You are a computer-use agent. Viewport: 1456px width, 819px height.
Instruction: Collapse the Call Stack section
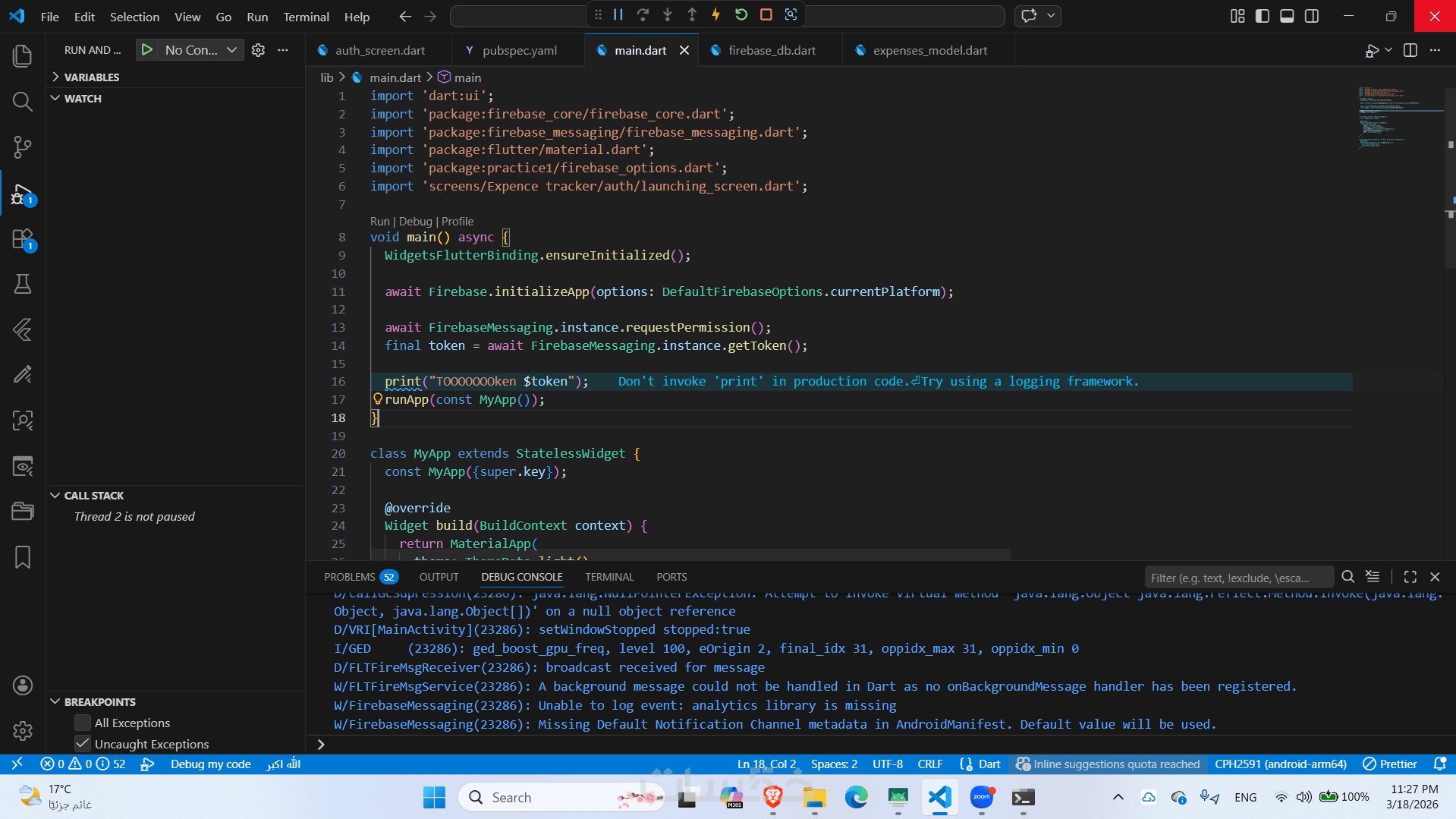93,496
